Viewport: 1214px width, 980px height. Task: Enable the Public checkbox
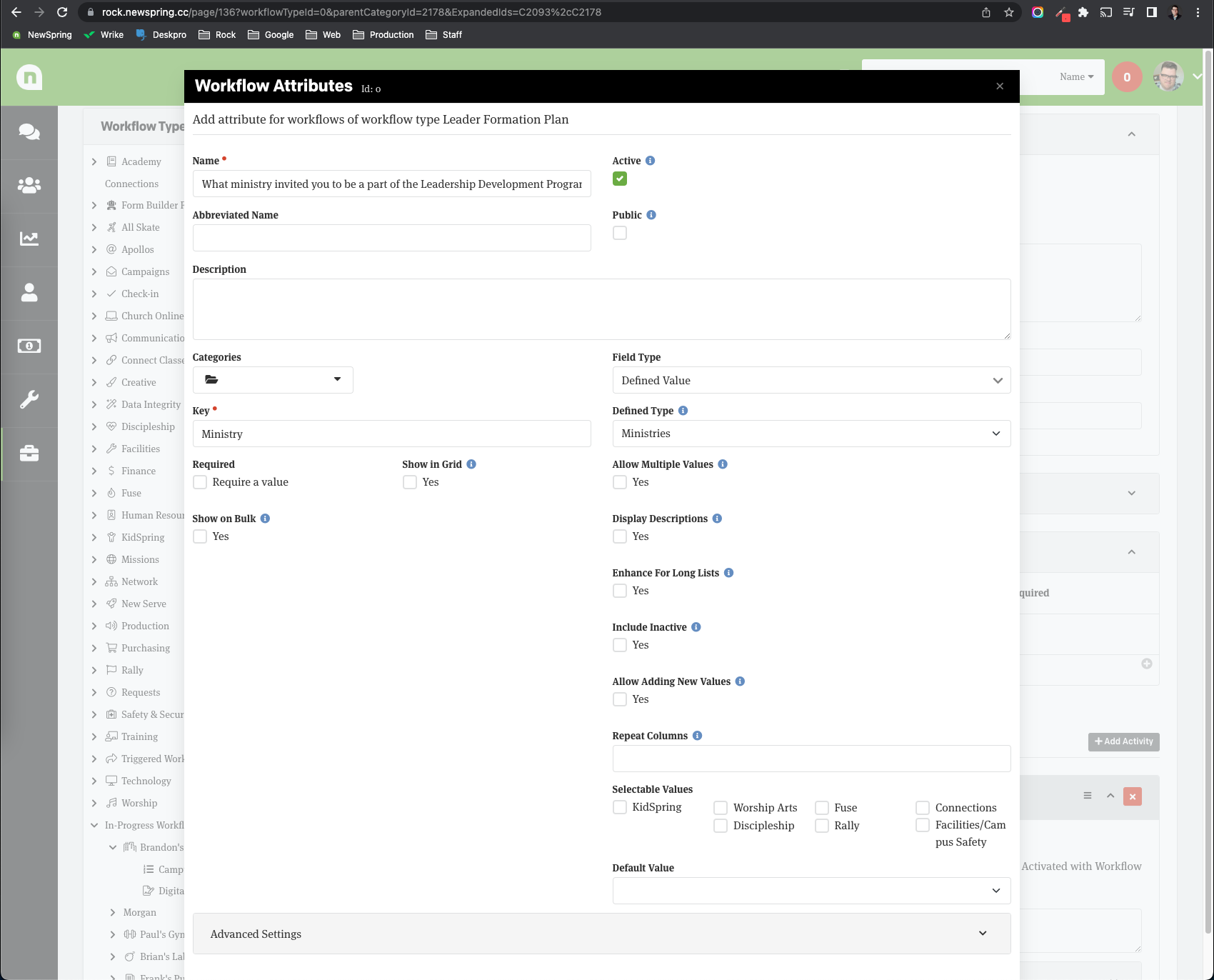coord(620,233)
